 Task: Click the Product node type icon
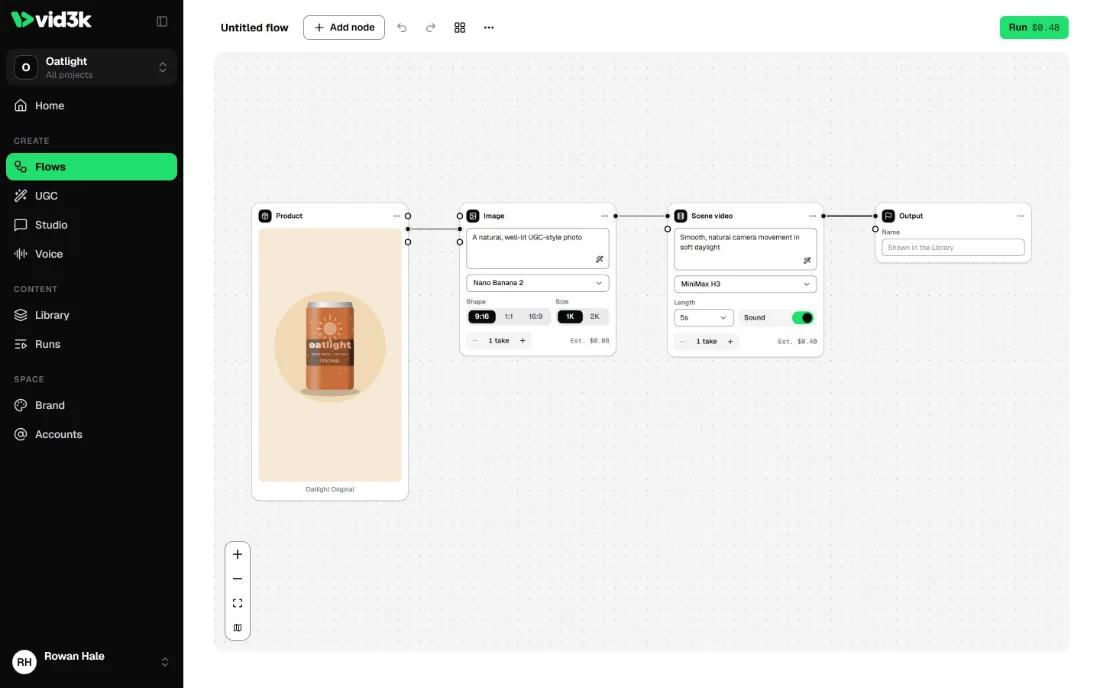265,216
